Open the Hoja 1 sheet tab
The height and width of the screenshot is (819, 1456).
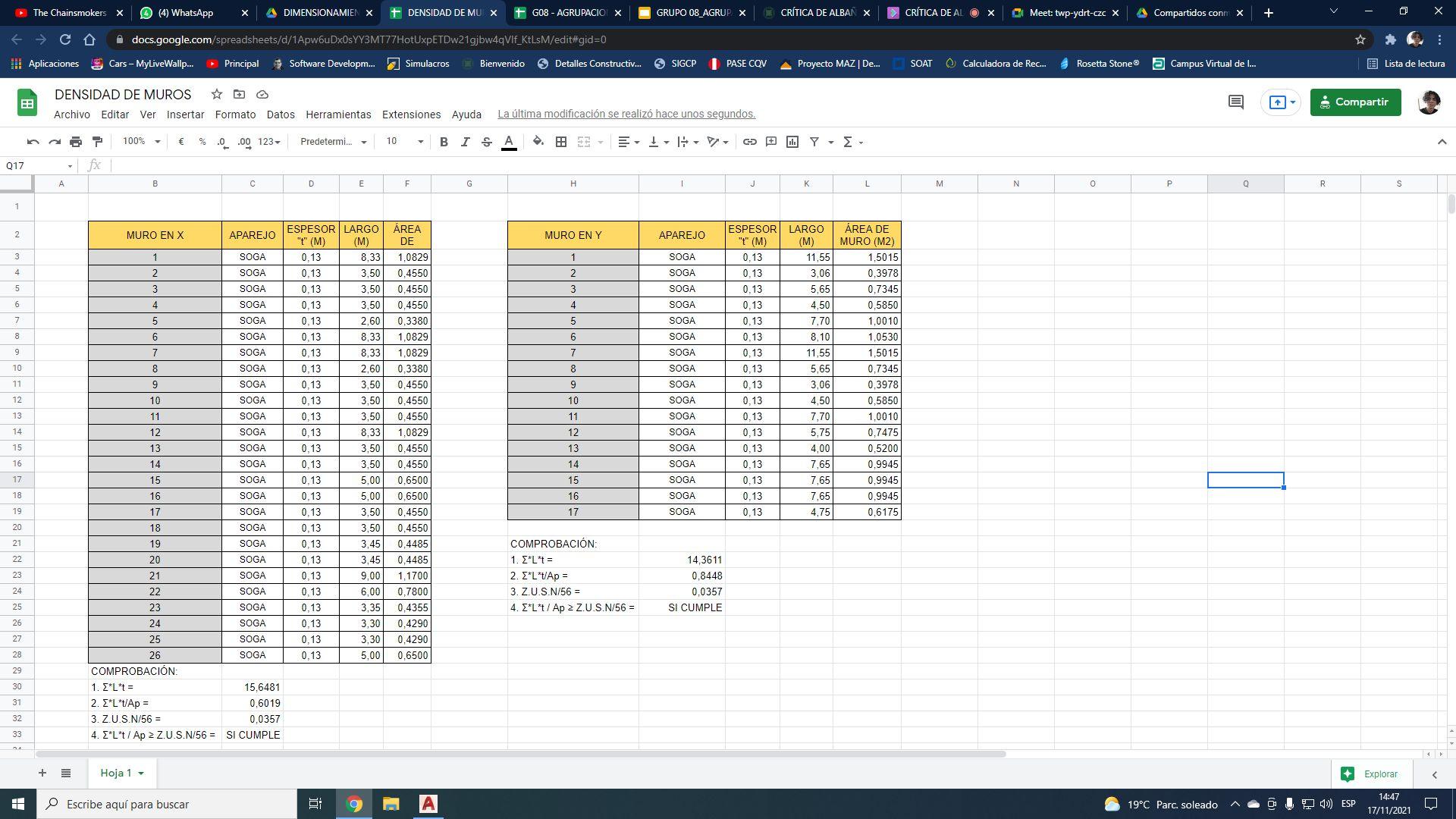pyautogui.click(x=116, y=773)
